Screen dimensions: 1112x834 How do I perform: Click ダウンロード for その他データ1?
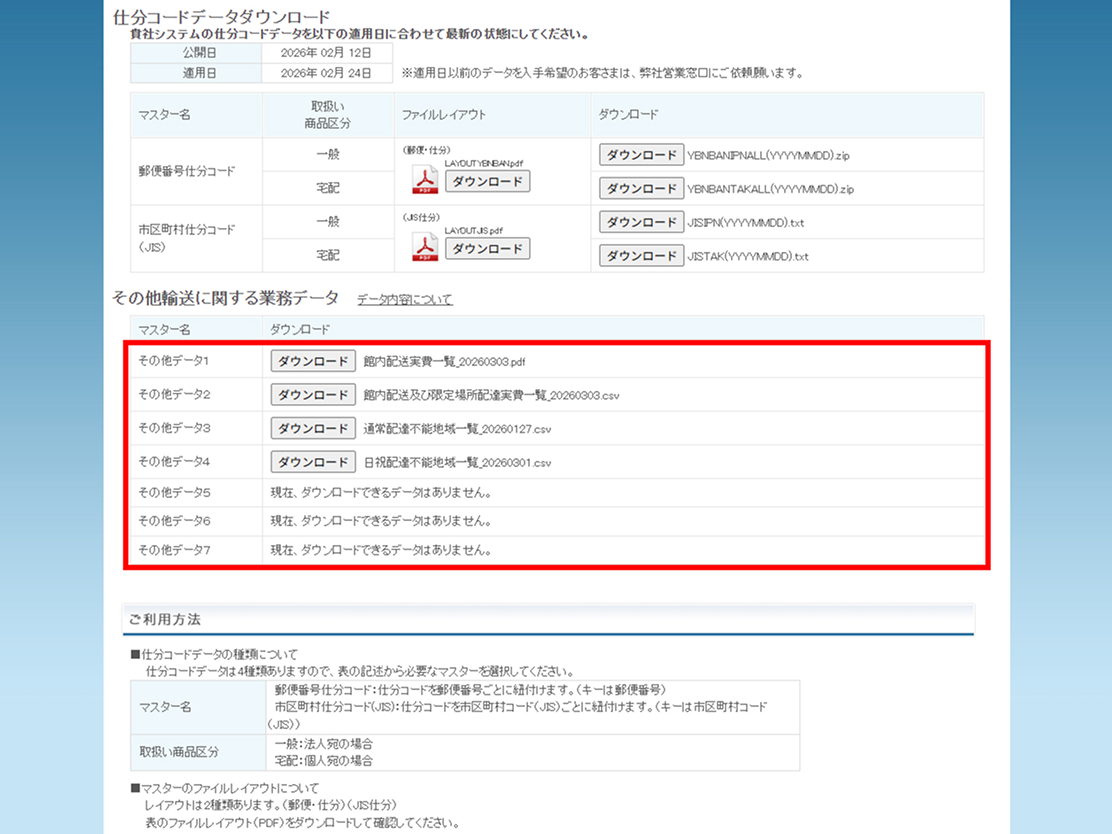[313, 361]
